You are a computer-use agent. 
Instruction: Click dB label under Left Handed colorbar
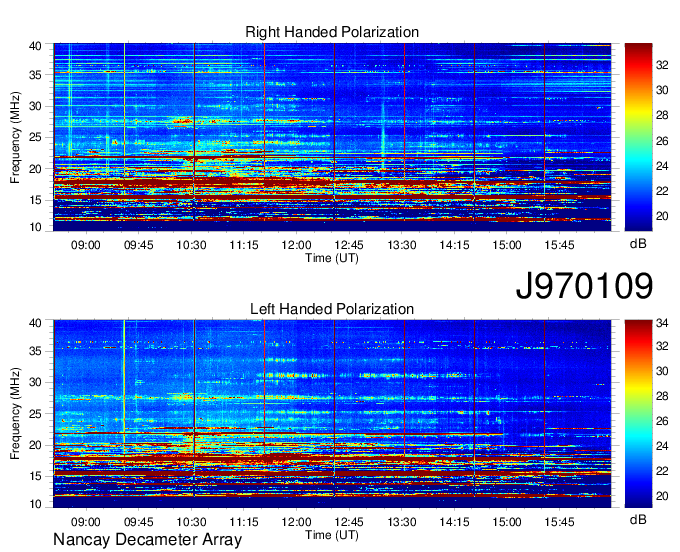(x=638, y=519)
